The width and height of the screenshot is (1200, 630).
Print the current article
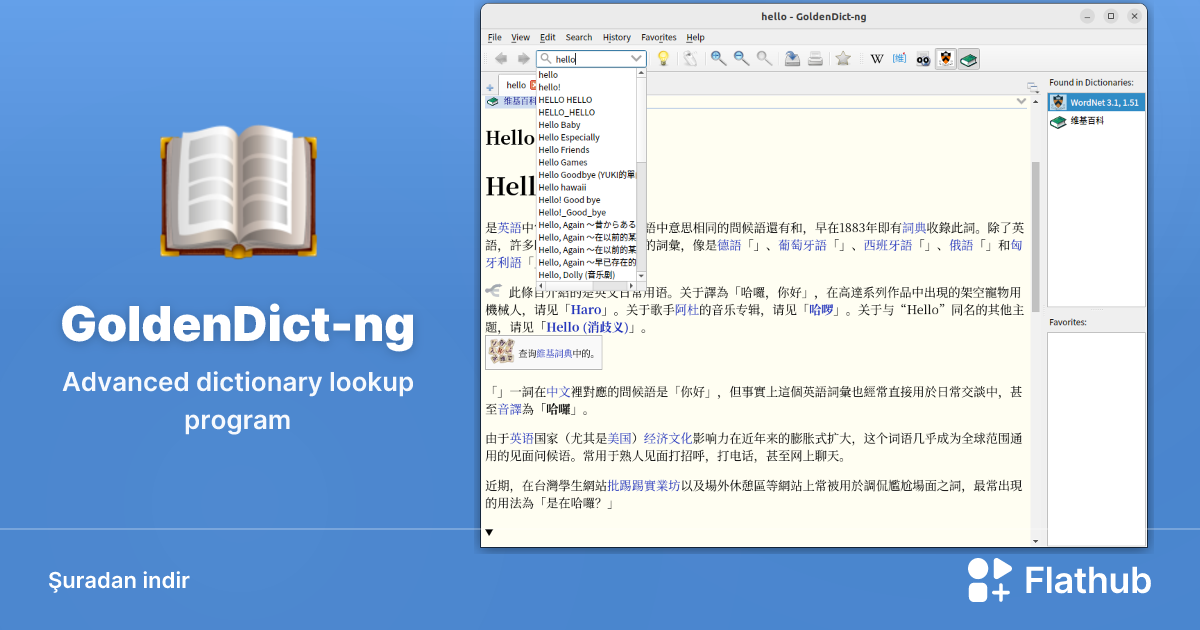[x=815, y=58]
